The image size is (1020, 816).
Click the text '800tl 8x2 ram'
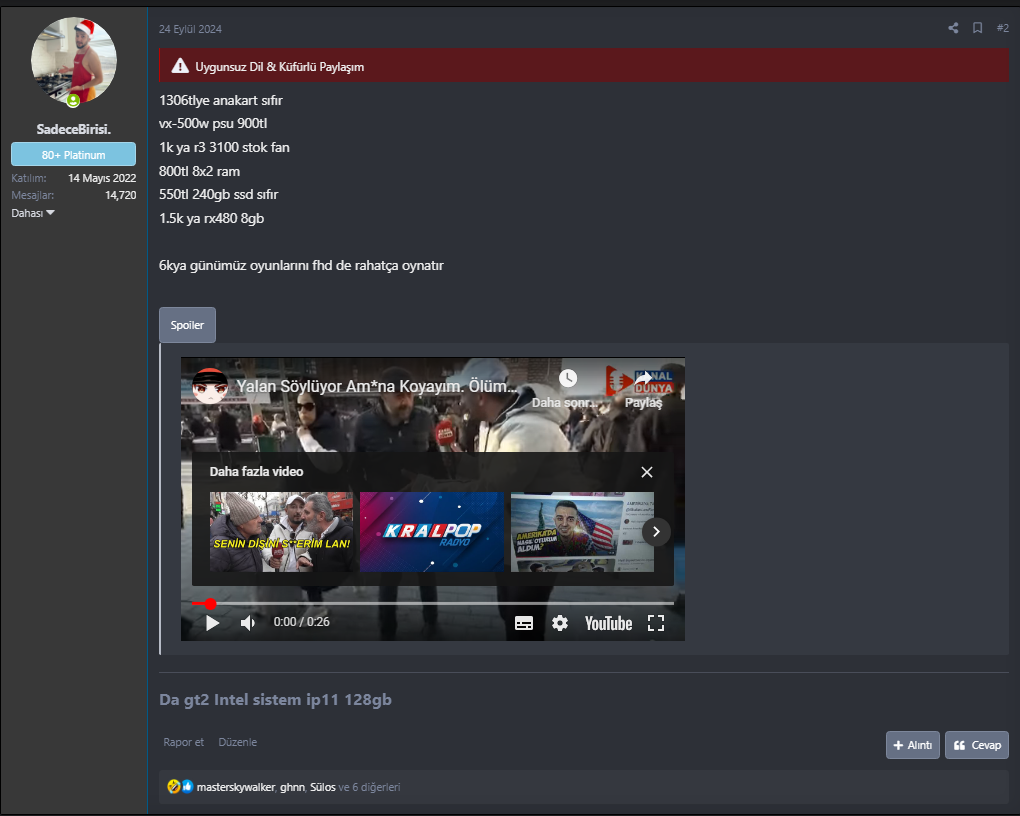[199, 171]
